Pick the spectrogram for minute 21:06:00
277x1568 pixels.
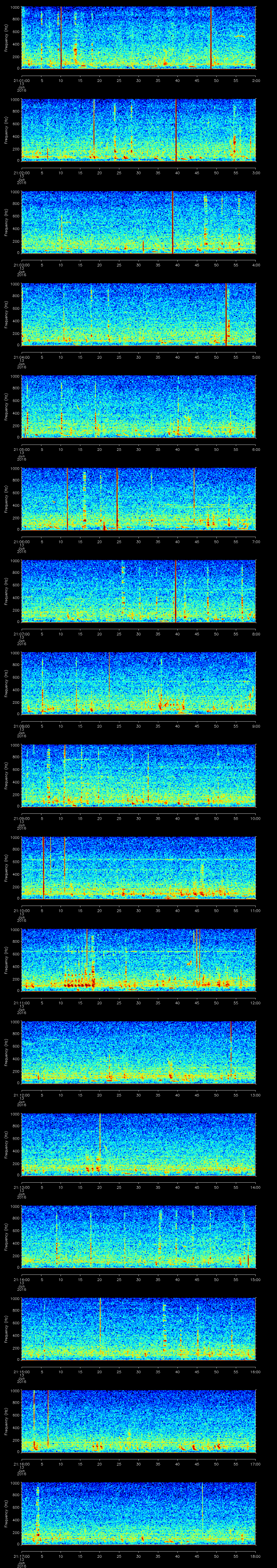point(139,499)
